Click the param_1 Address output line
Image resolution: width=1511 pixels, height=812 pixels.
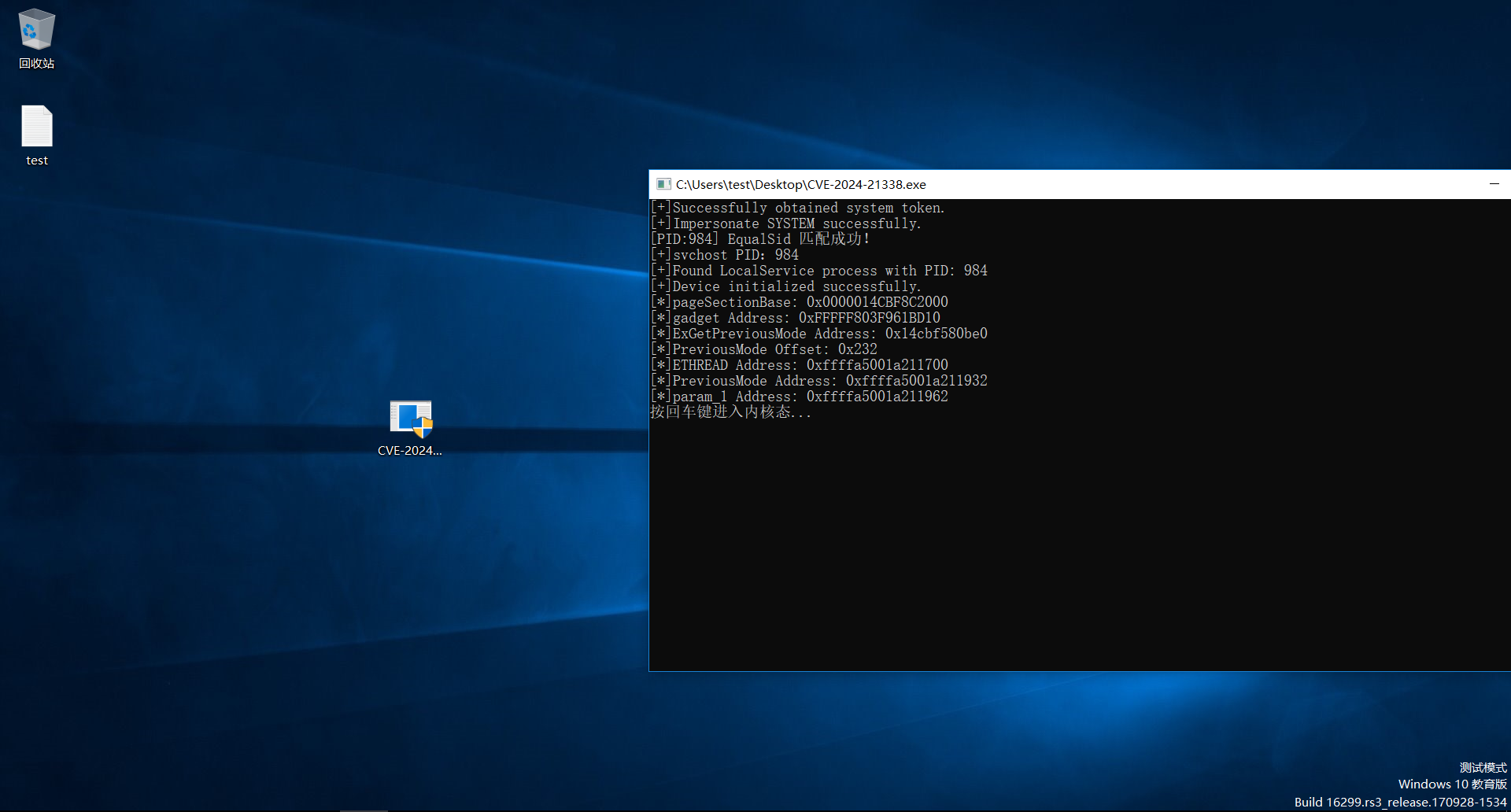799,397
